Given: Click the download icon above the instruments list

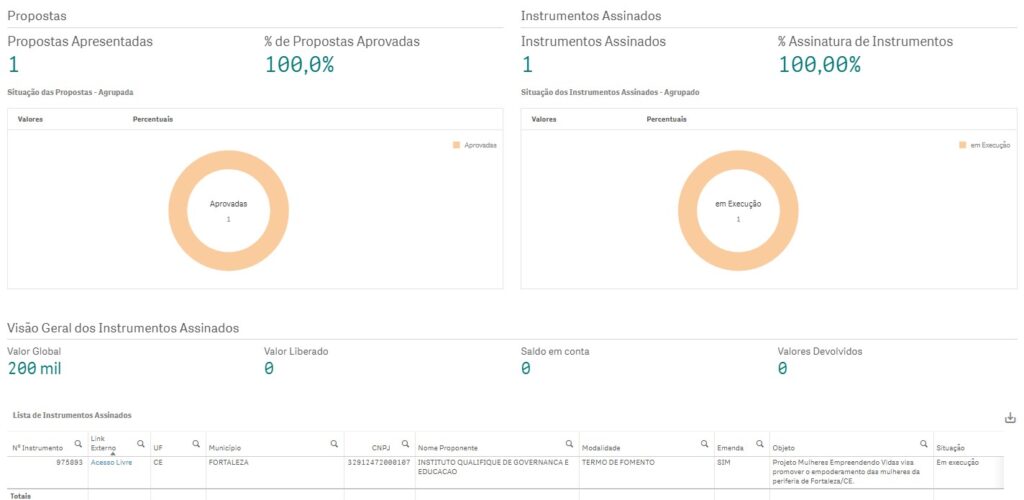Looking at the screenshot, I should [1010, 418].
